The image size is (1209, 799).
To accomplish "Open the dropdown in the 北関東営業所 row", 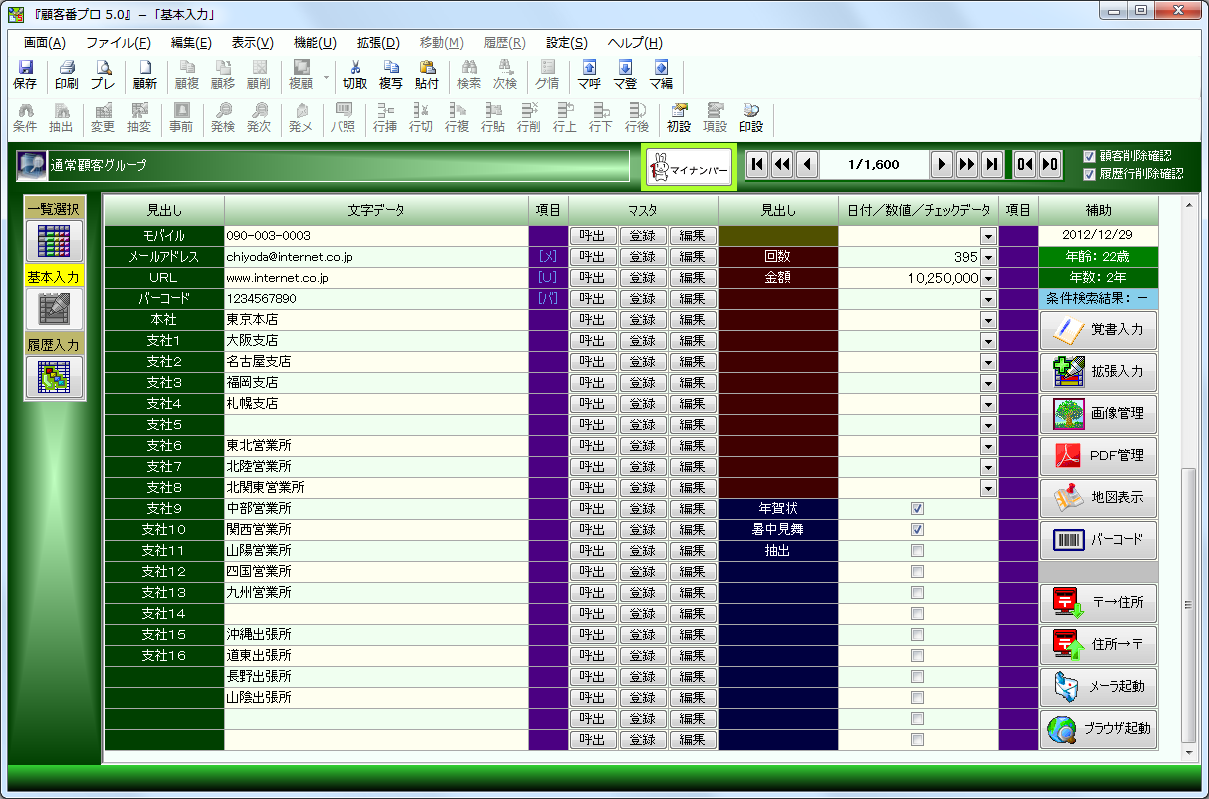I will point(989,488).
